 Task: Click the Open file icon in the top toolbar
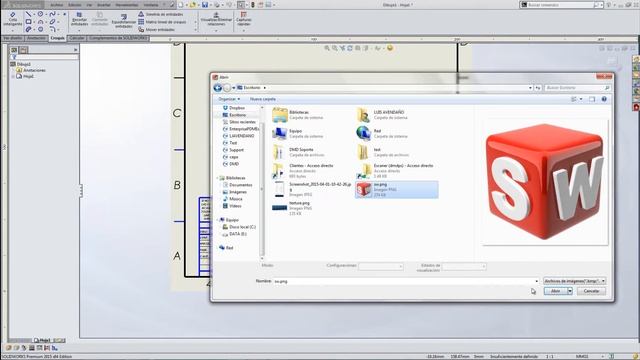pos(192,5)
